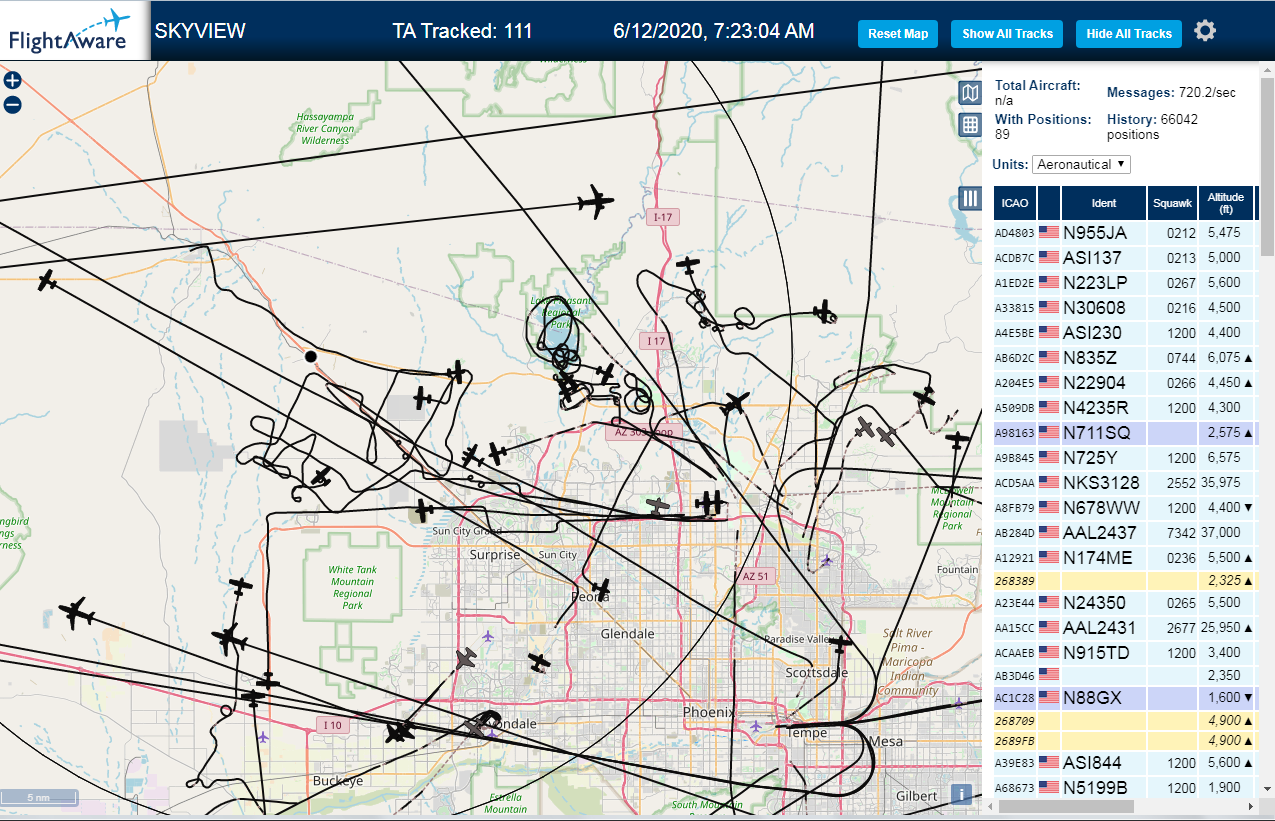Sort table by ICAO column header
The image size is (1275, 821).
tap(1014, 203)
